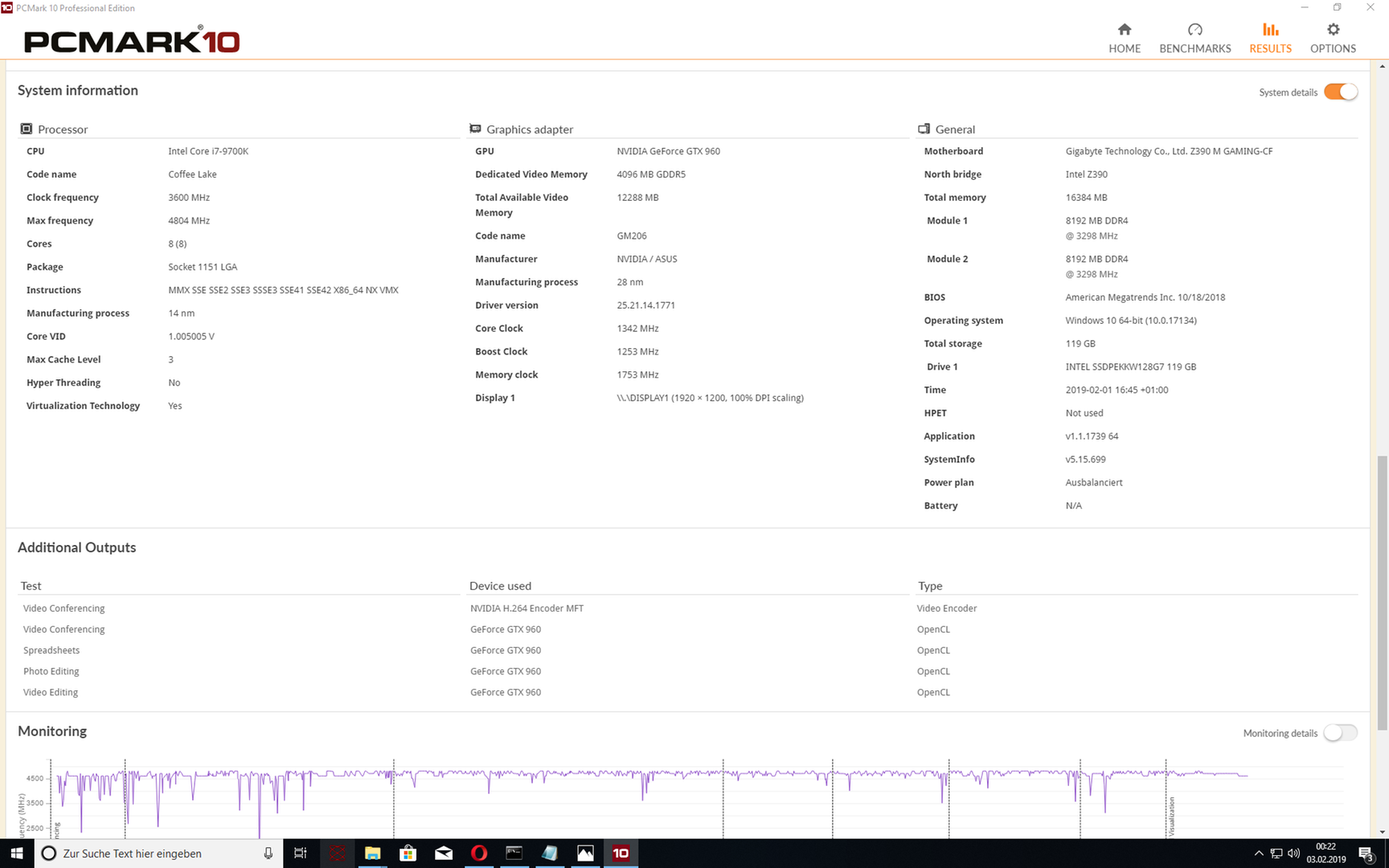This screenshot has height=868, width=1389.
Task: Select the 'Intel Core i7-9700K' CPU value
Action: coord(208,151)
